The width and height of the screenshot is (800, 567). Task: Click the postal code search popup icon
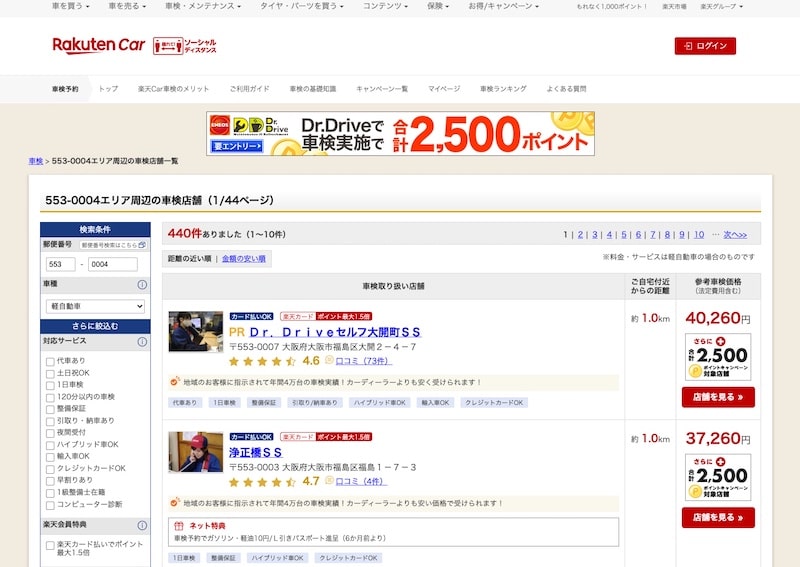pyautogui.click(x=142, y=245)
